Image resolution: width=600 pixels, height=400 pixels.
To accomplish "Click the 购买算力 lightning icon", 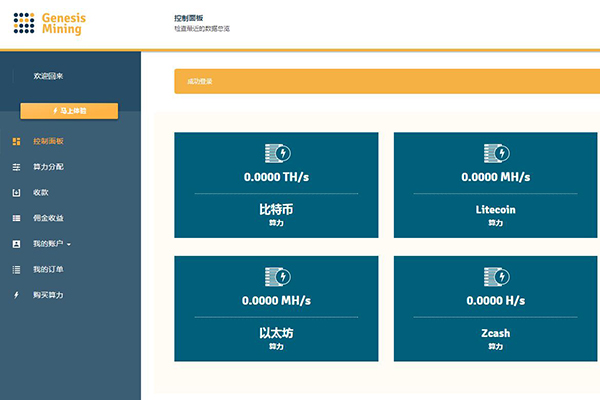I will tap(16, 295).
